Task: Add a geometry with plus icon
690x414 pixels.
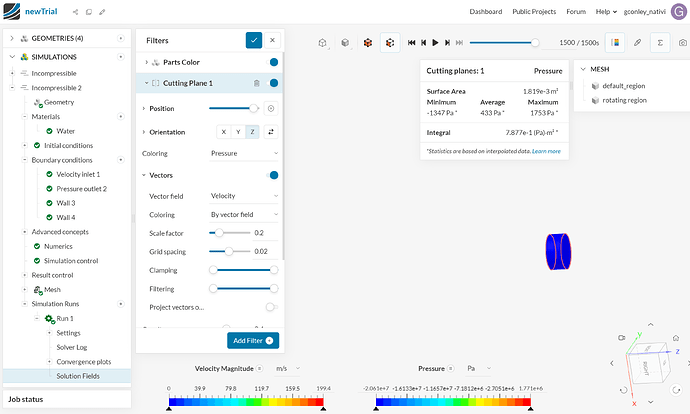Action: coord(121,38)
